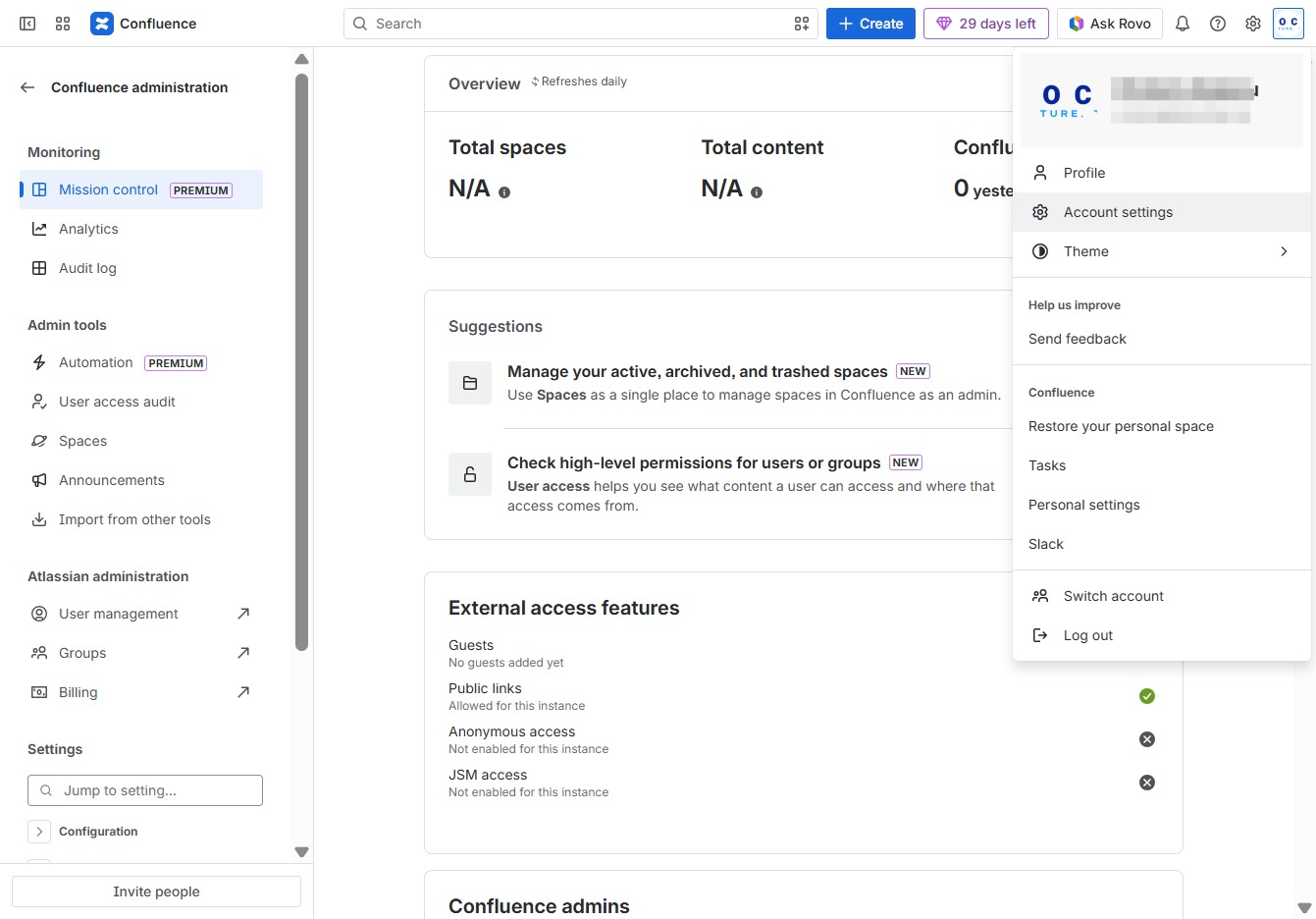Open the help question mark menu

tap(1218, 24)
